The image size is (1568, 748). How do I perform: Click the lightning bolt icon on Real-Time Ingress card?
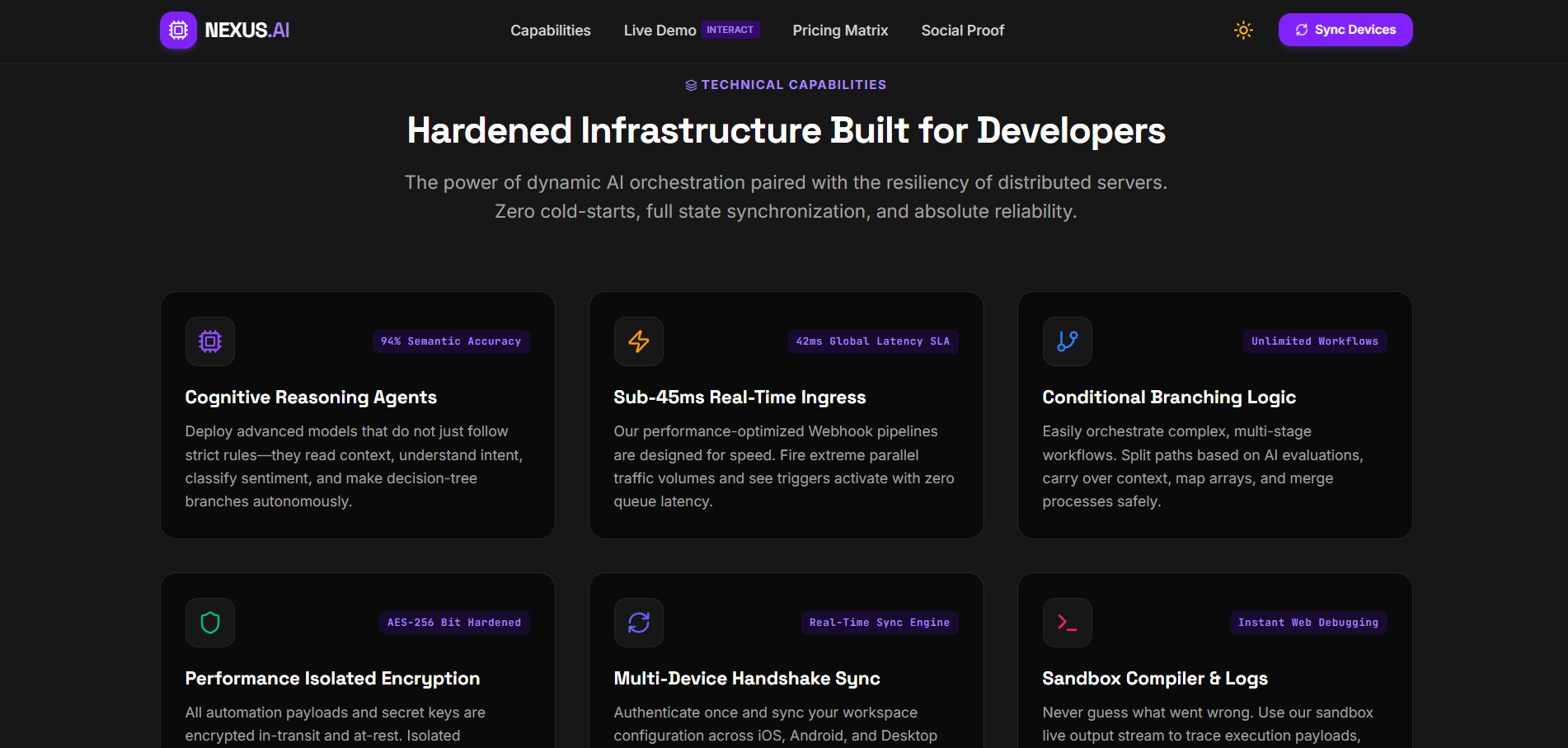[x=639, y=341]
